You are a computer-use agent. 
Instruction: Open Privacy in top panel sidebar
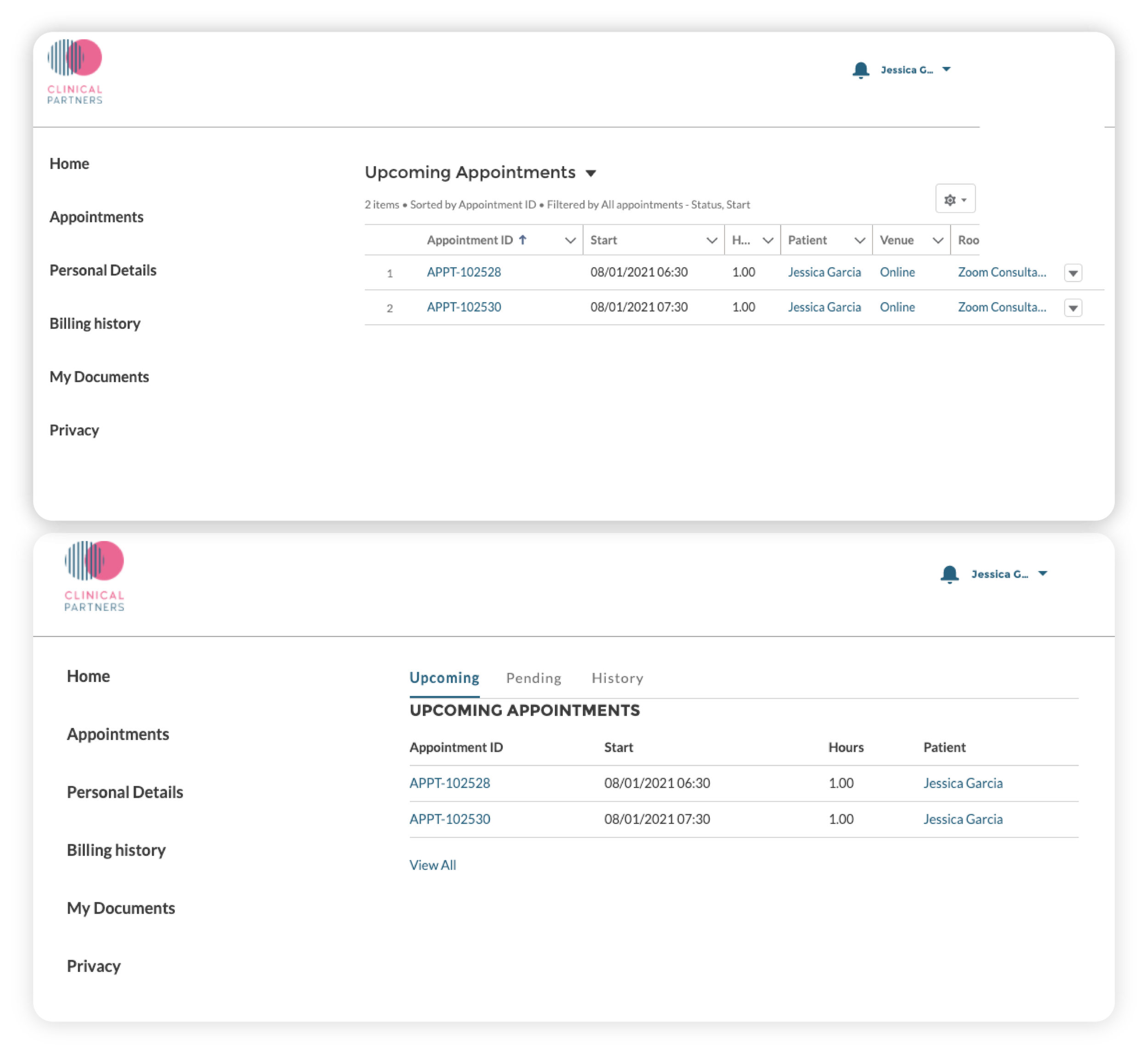[74, 430]
